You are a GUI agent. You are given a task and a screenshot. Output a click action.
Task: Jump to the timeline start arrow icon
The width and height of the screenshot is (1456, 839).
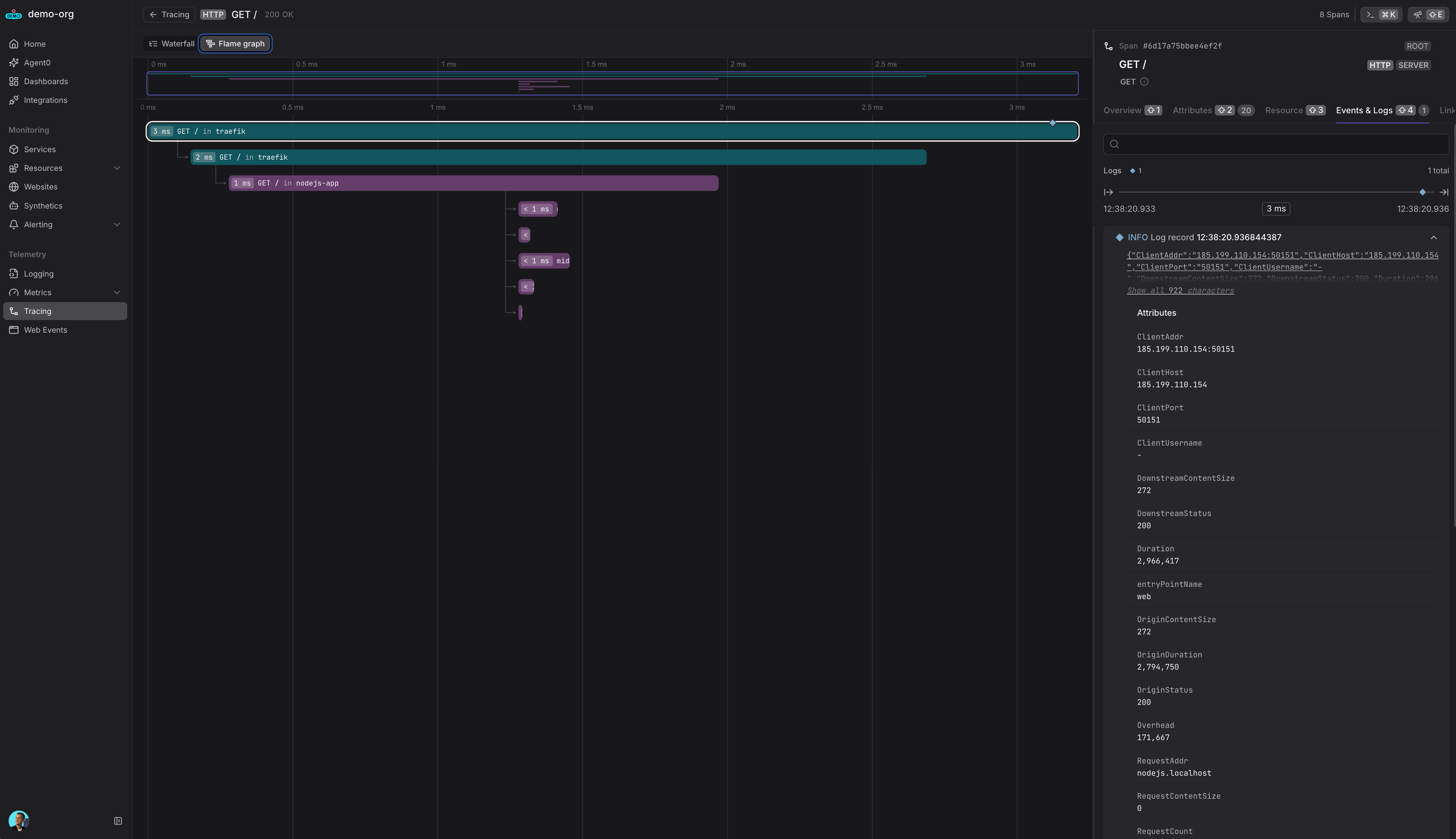tap(1108, 192)
